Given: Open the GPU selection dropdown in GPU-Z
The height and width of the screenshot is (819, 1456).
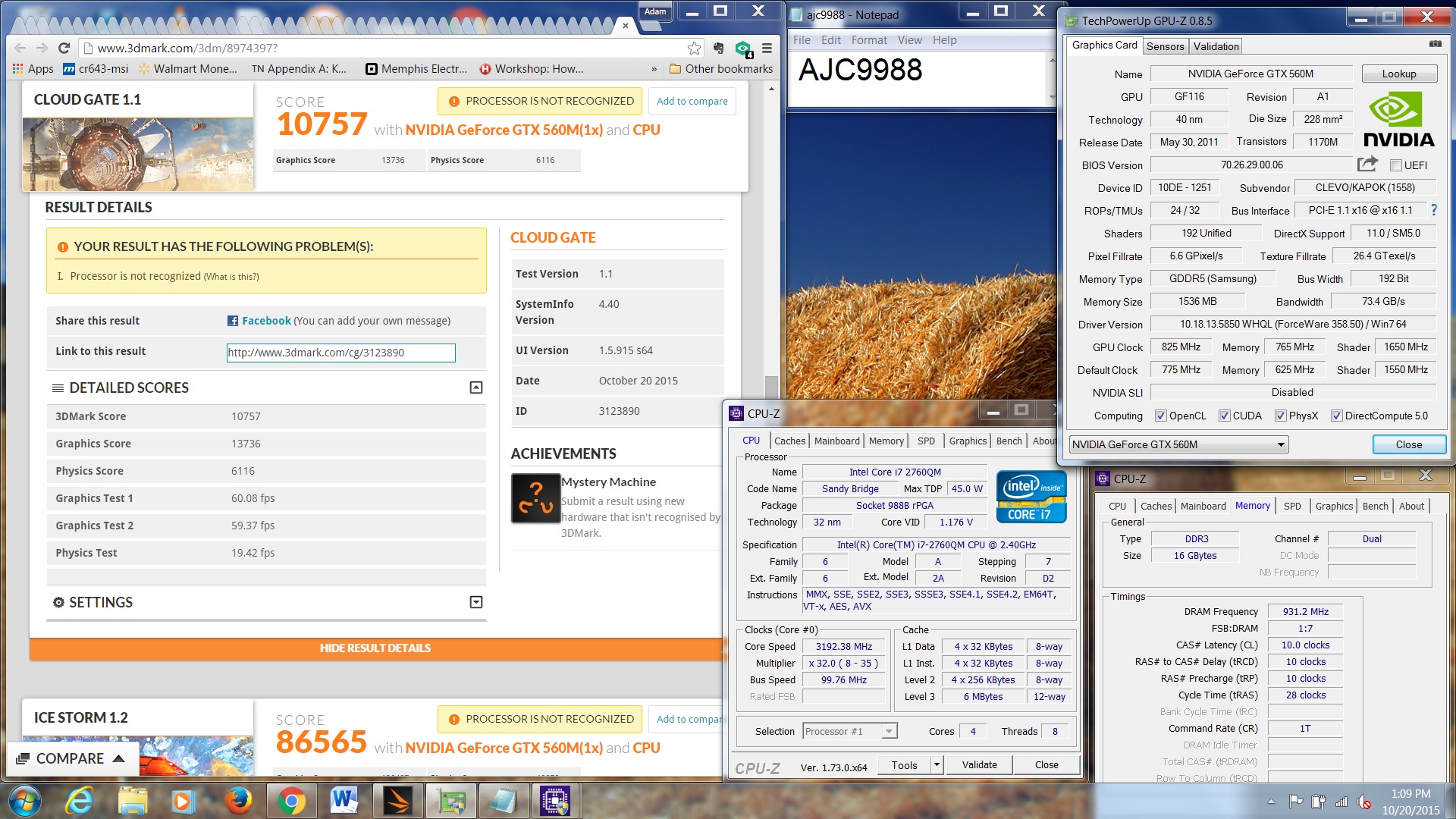Looking at the screenshot, I should pos(1178,444).
